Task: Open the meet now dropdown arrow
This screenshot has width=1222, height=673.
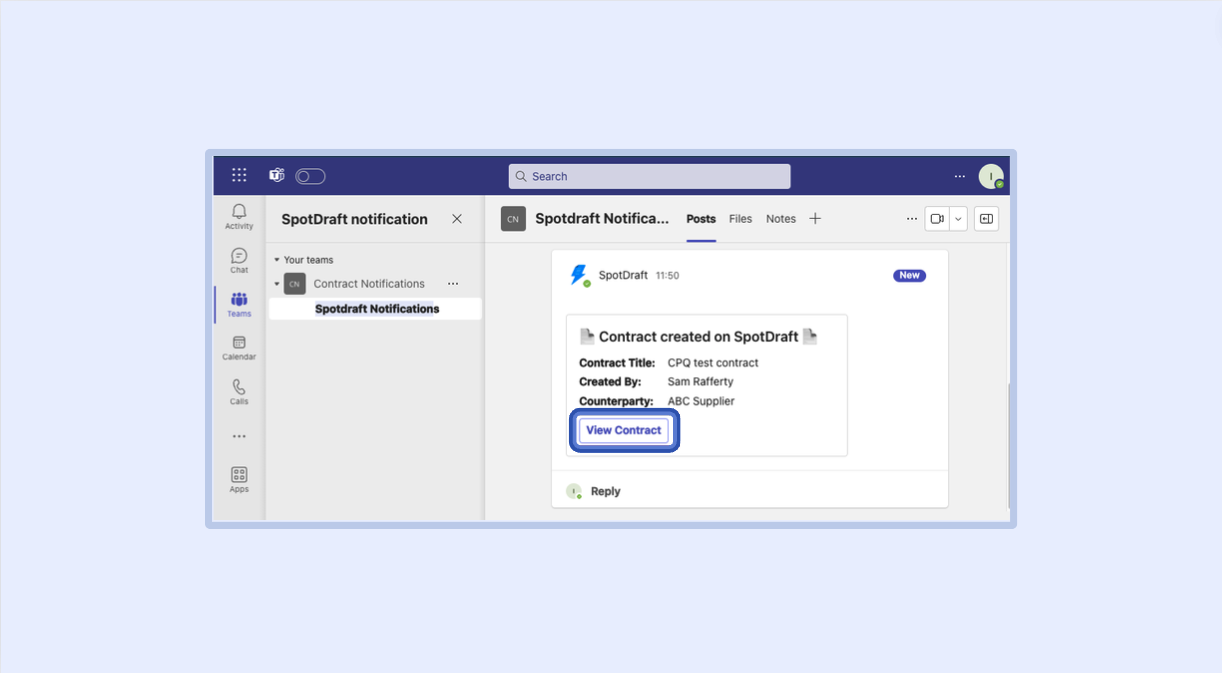Action: [x=958, y=219]
